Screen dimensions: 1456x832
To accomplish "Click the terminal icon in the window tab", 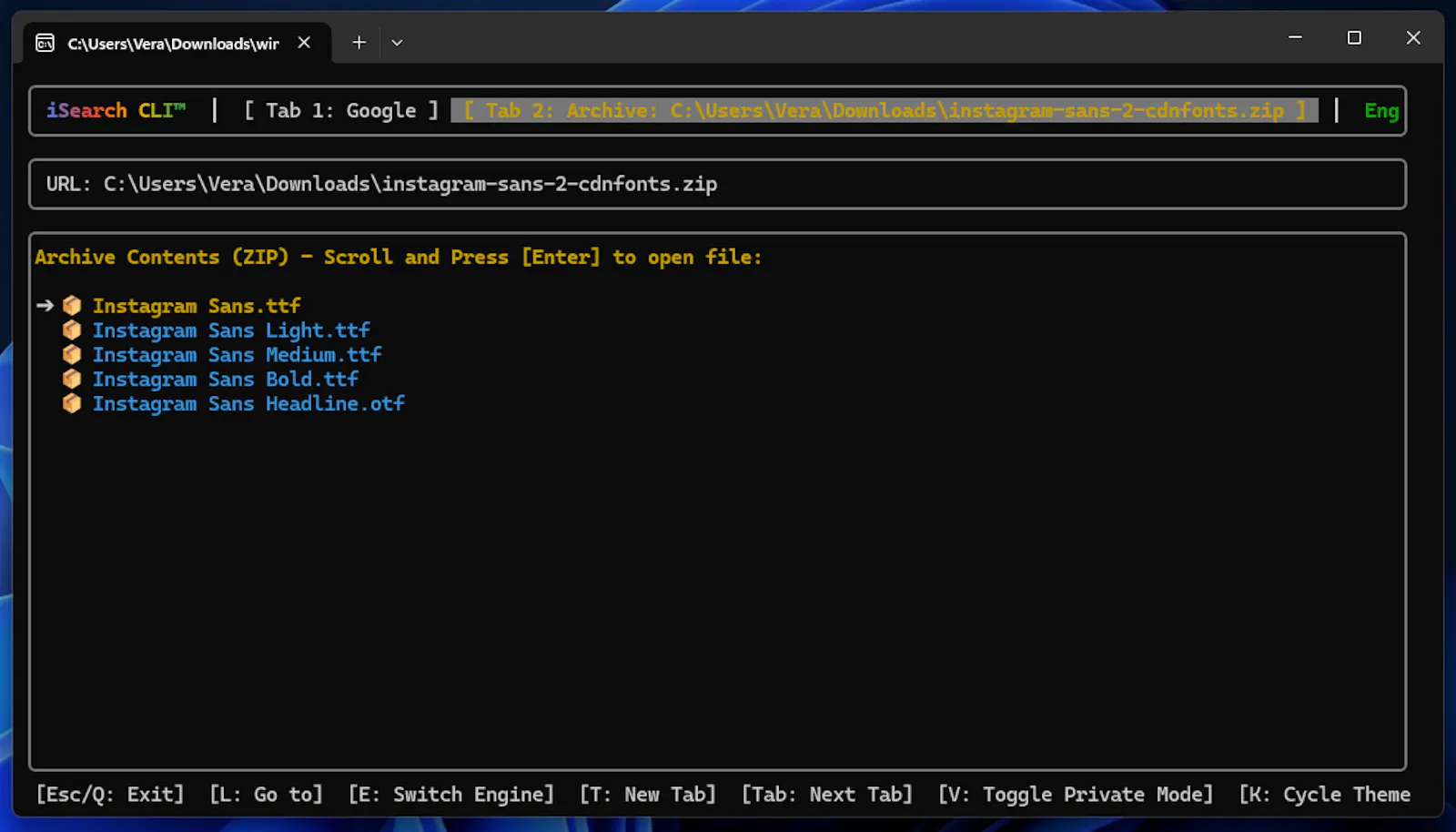I will tap(45, 43).
